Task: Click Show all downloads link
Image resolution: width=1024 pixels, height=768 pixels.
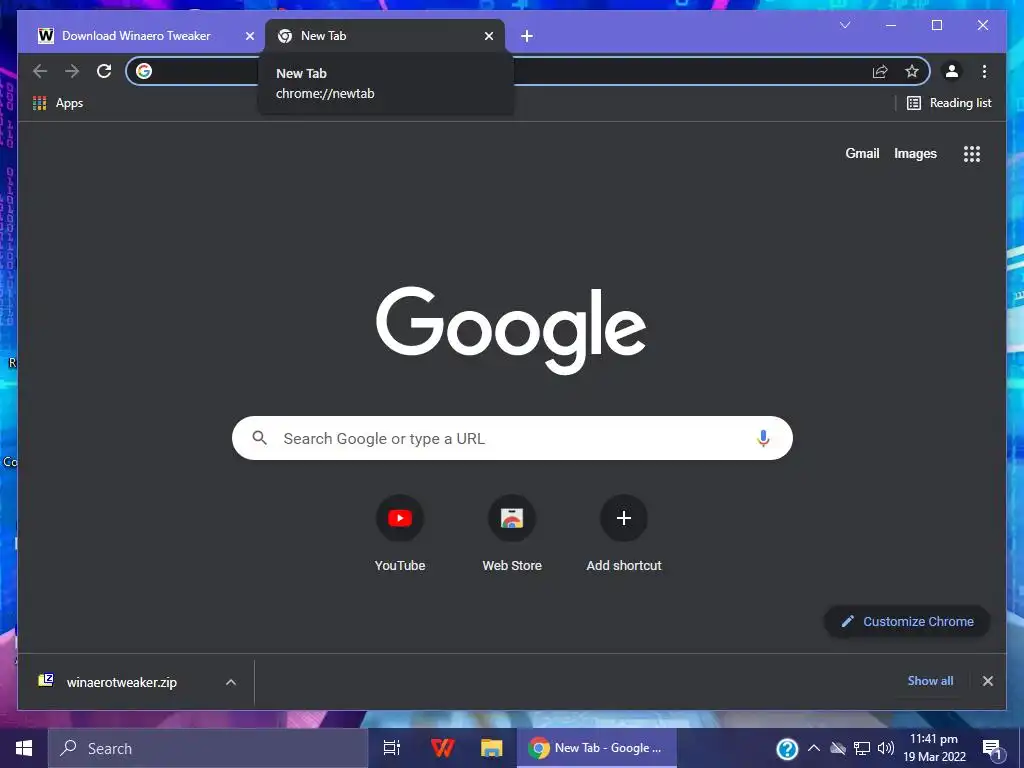Action: pyautogui.click(x=930, y=680)
